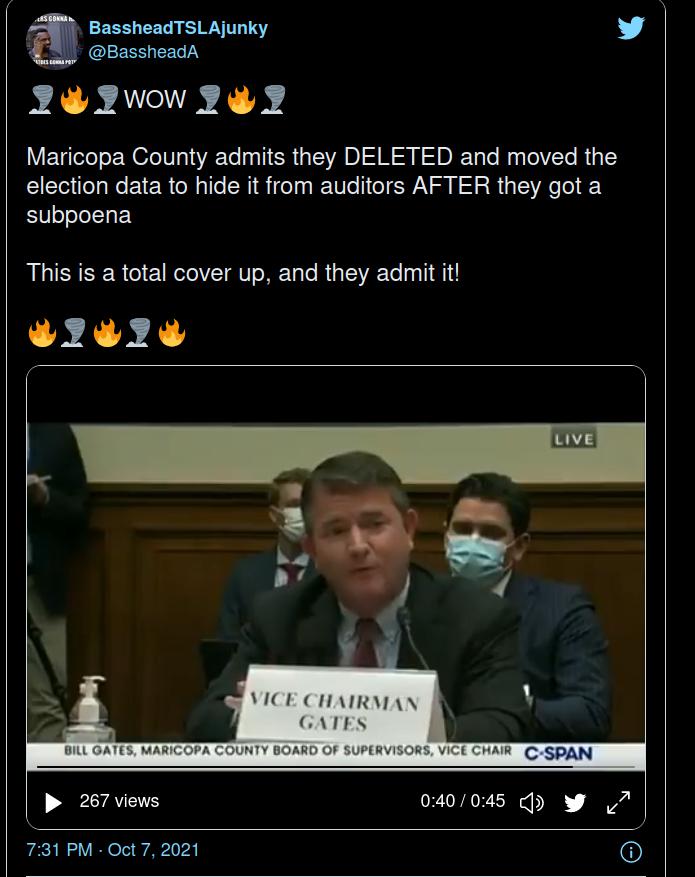Click the "This is a total cover up" sentence

243,273
